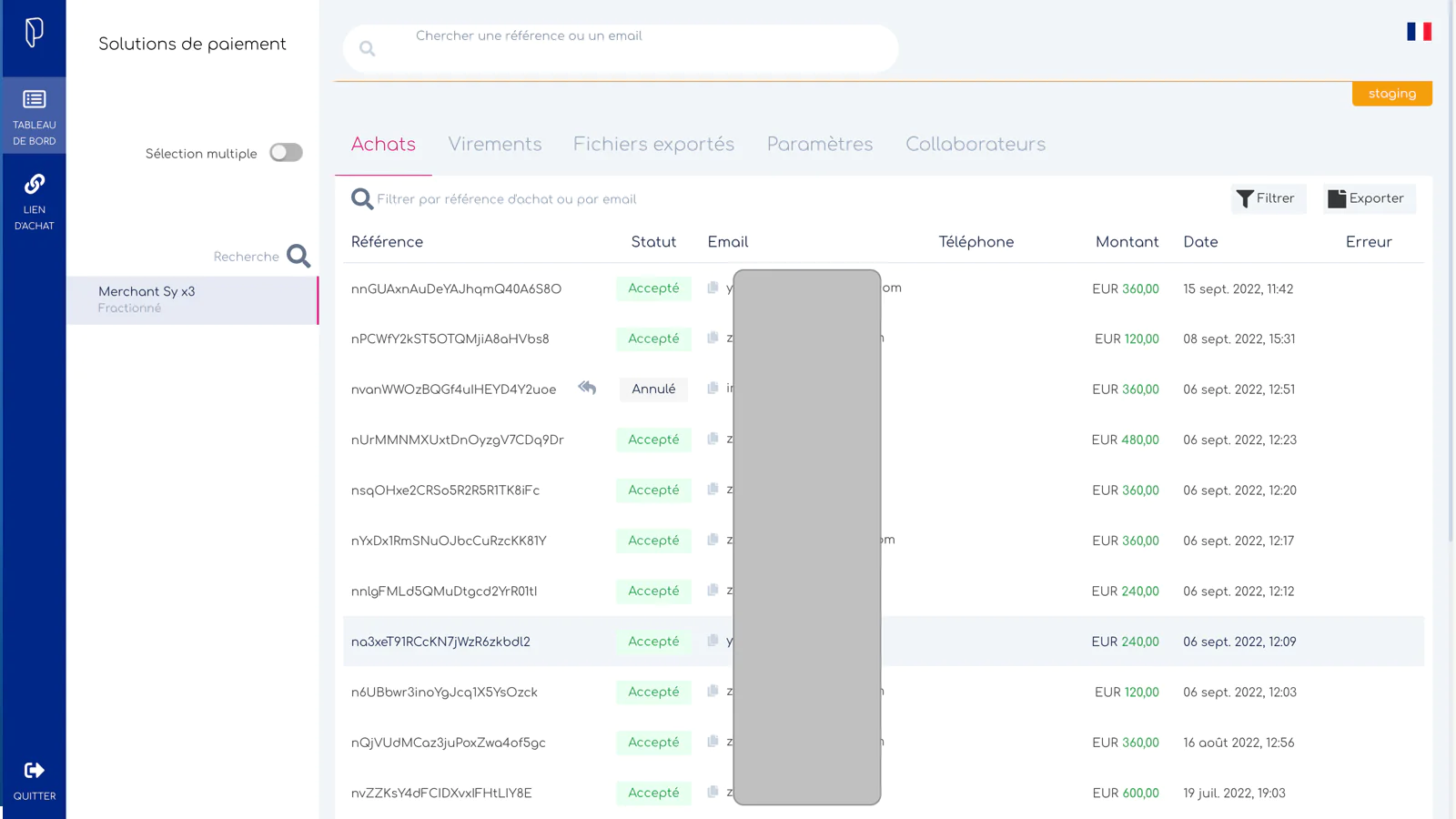Click the Exporter button

tap(1368, 198)
